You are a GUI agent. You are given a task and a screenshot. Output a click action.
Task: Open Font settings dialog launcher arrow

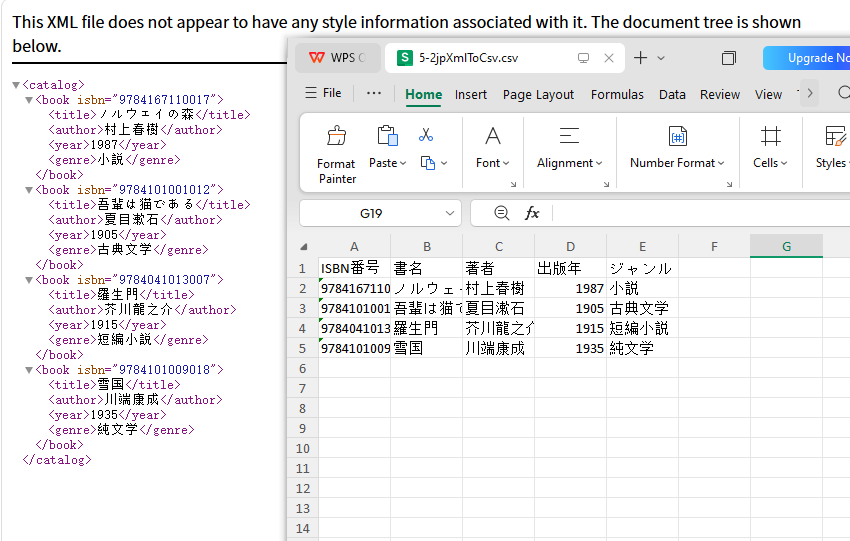click(513, 184)
